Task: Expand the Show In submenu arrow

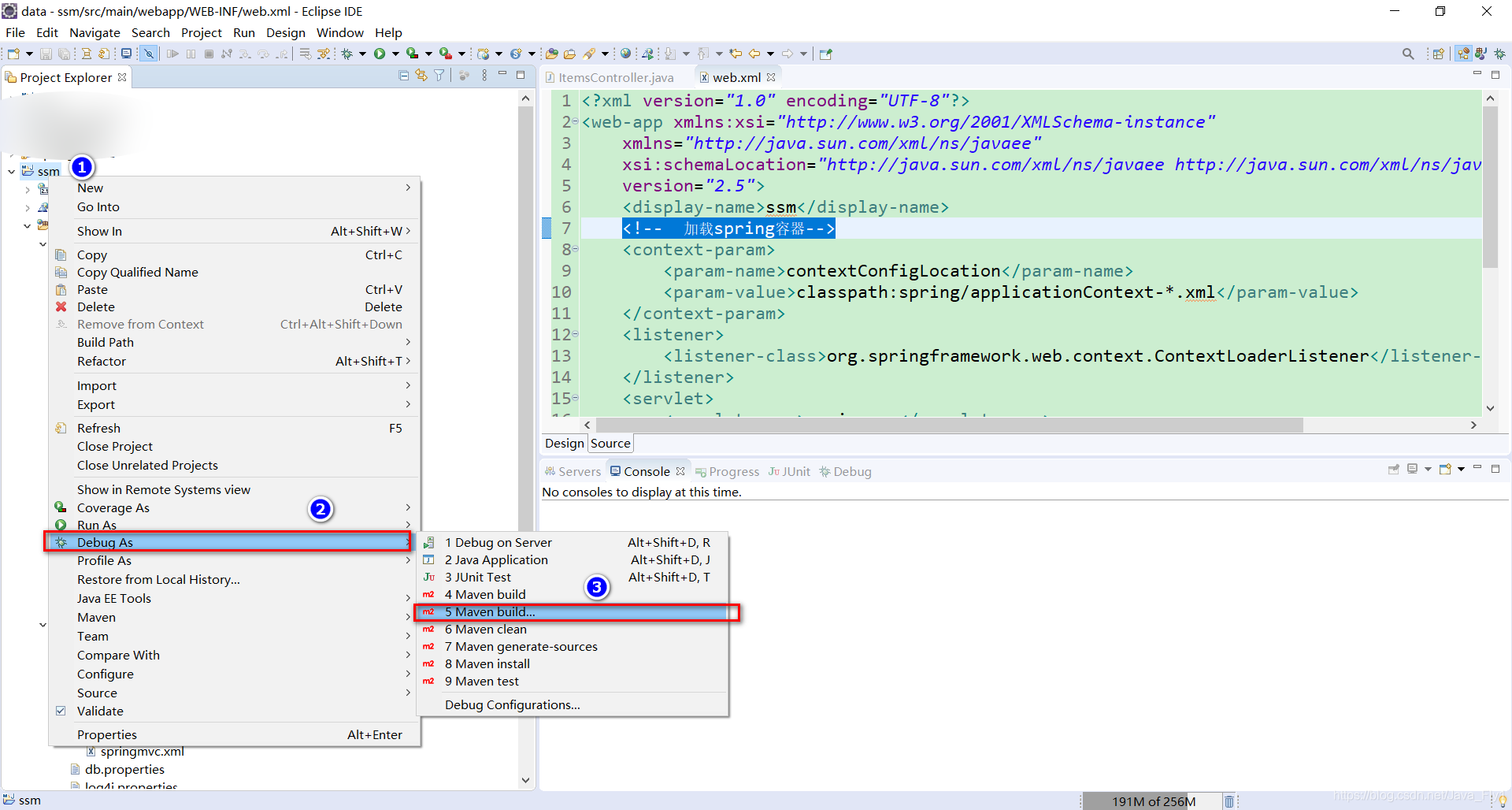Action: (x=408, y=231)
